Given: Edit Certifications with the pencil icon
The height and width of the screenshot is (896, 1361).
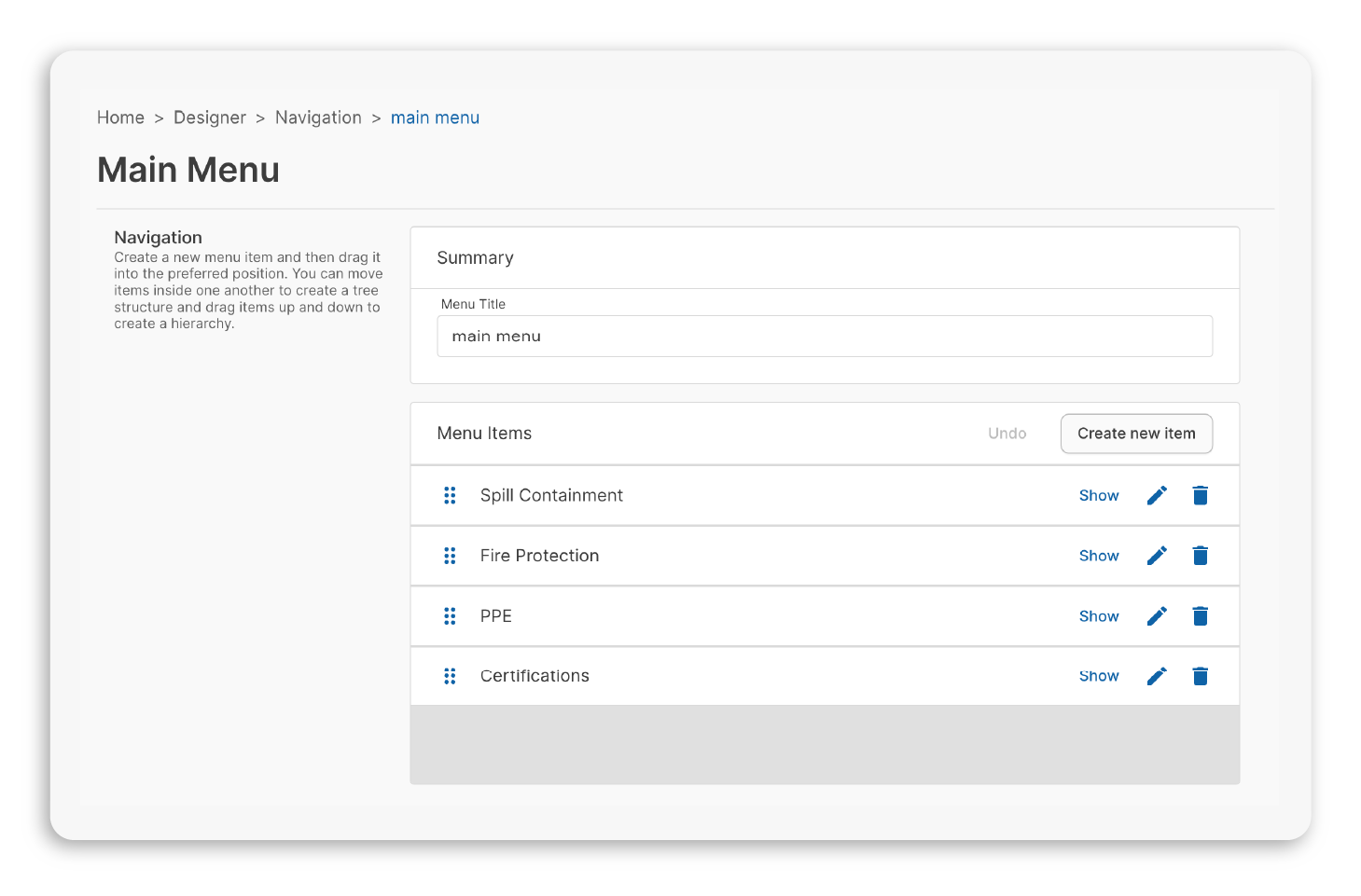Looking at the screenshot, I should [x=1156, y=676].
